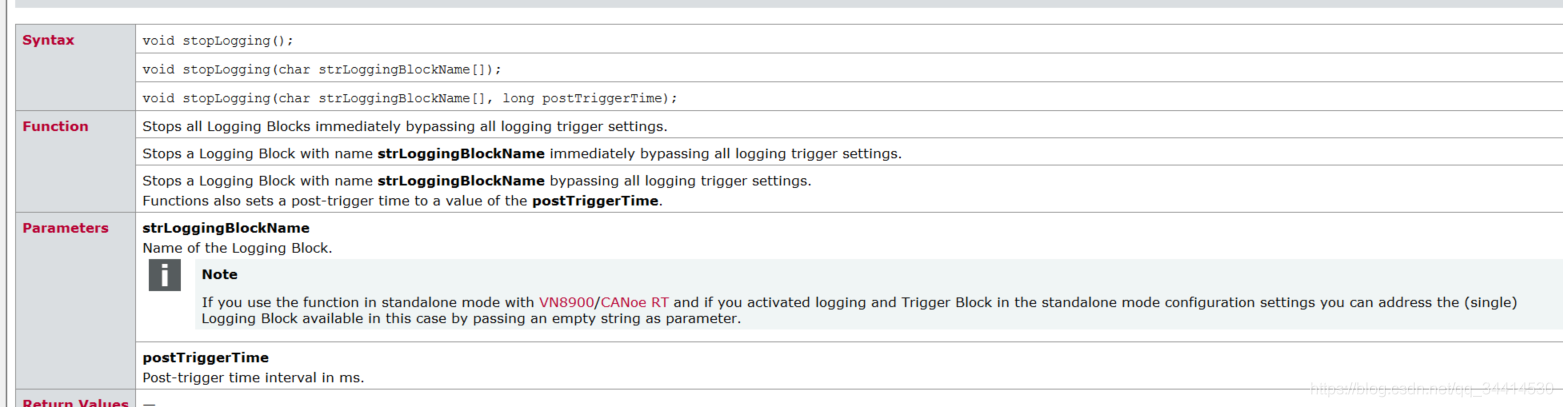Click 'Functions also sets a post-trigger time' sentence

point(402,200)
